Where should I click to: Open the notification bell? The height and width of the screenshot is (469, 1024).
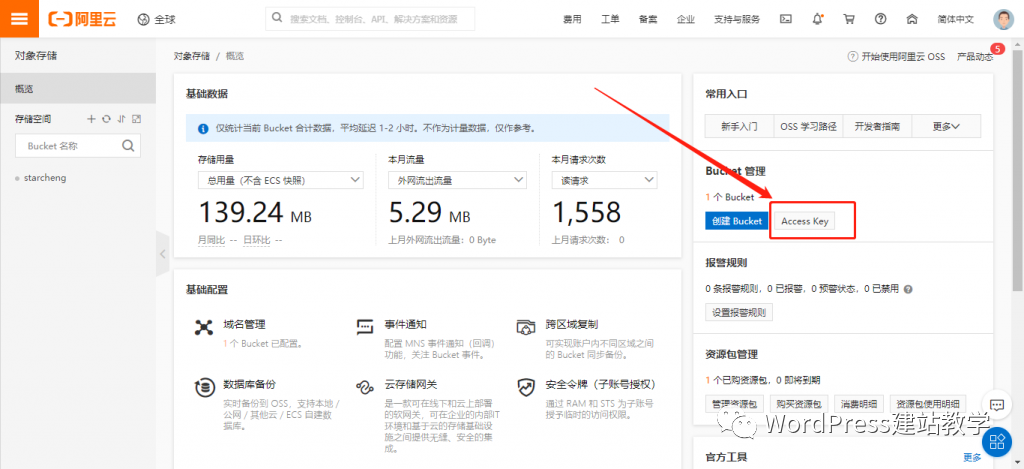click(x=818, y=19)
